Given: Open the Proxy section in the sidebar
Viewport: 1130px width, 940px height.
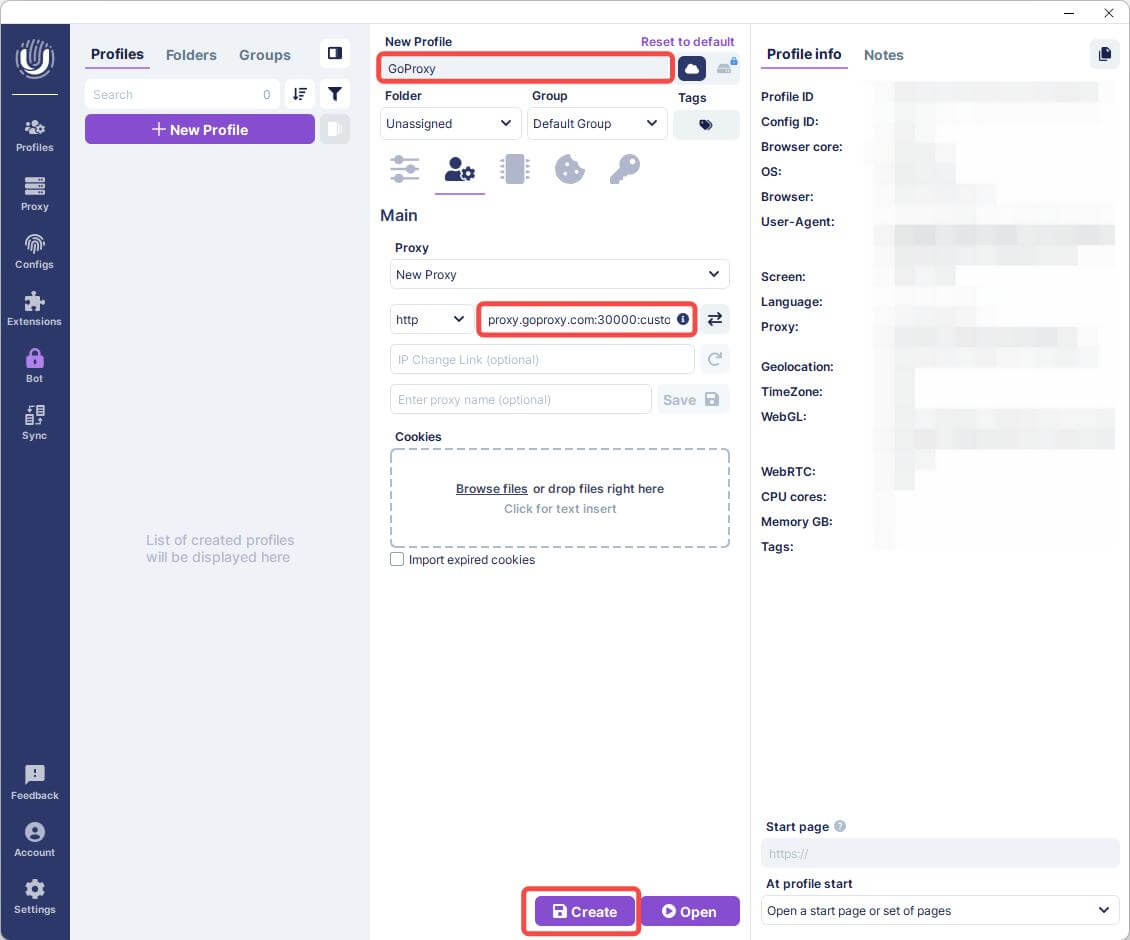Looking at the screenshot, I should pyautogui.click(x=34, y=193).
